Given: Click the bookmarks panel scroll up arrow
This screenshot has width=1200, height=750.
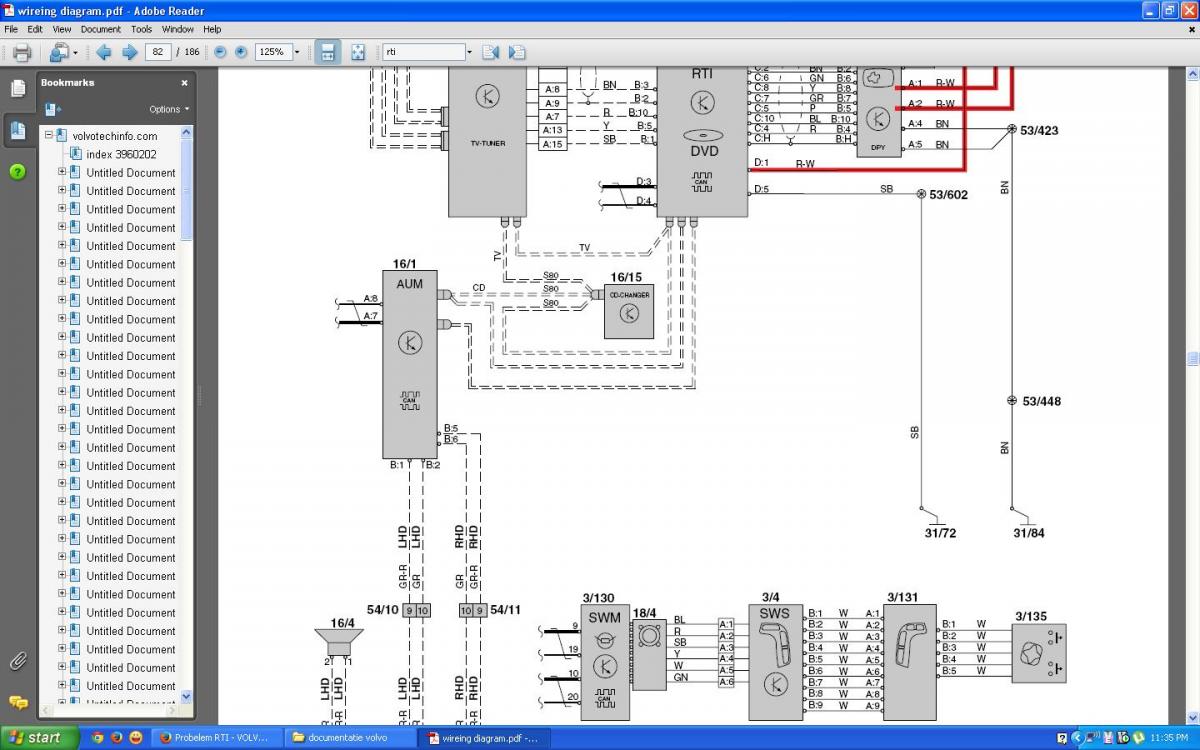Looking at the screenshot, I should point(186,132).
